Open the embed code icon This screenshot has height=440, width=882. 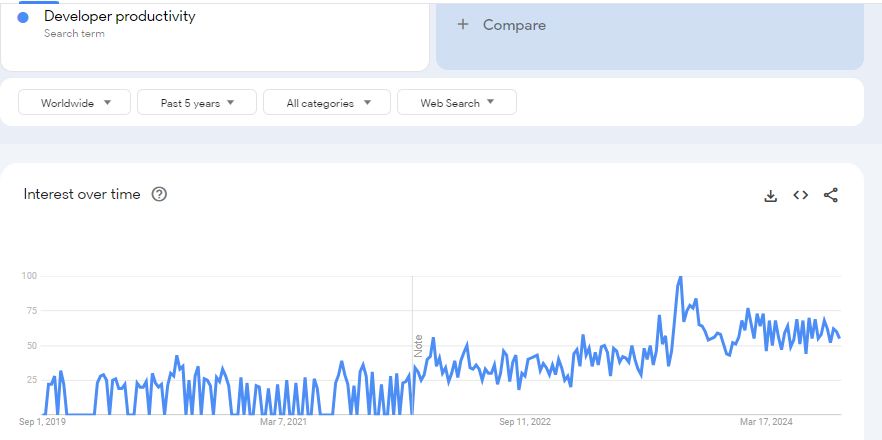pyautogui.click(x=800, y=195)
